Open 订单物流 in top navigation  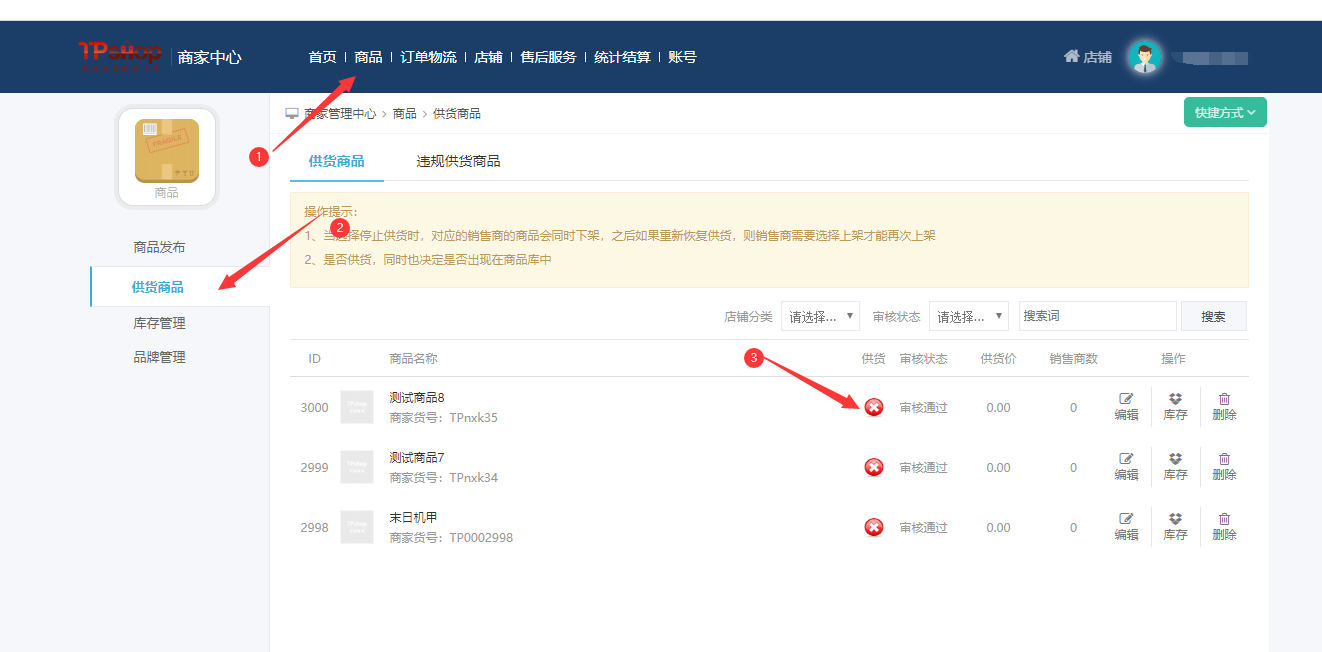tap(428, 57)
